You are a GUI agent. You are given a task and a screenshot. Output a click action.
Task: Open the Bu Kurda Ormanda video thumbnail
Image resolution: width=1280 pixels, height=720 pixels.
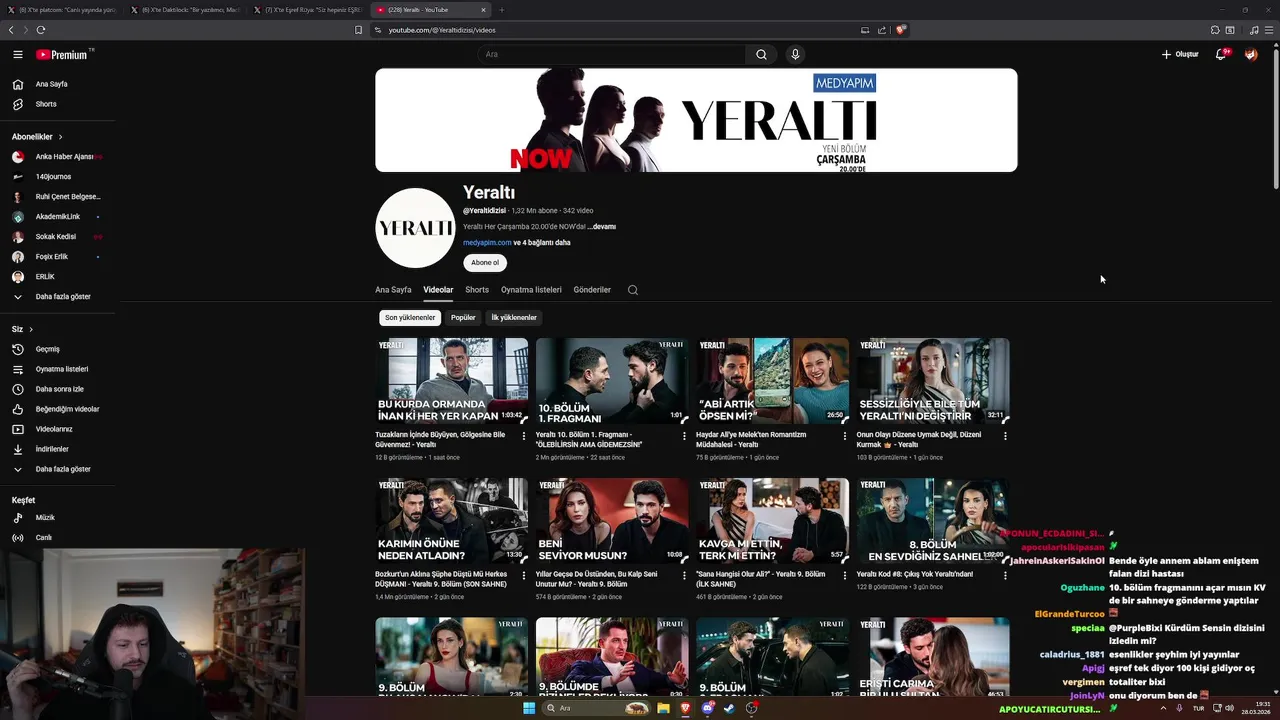point(451,381)
